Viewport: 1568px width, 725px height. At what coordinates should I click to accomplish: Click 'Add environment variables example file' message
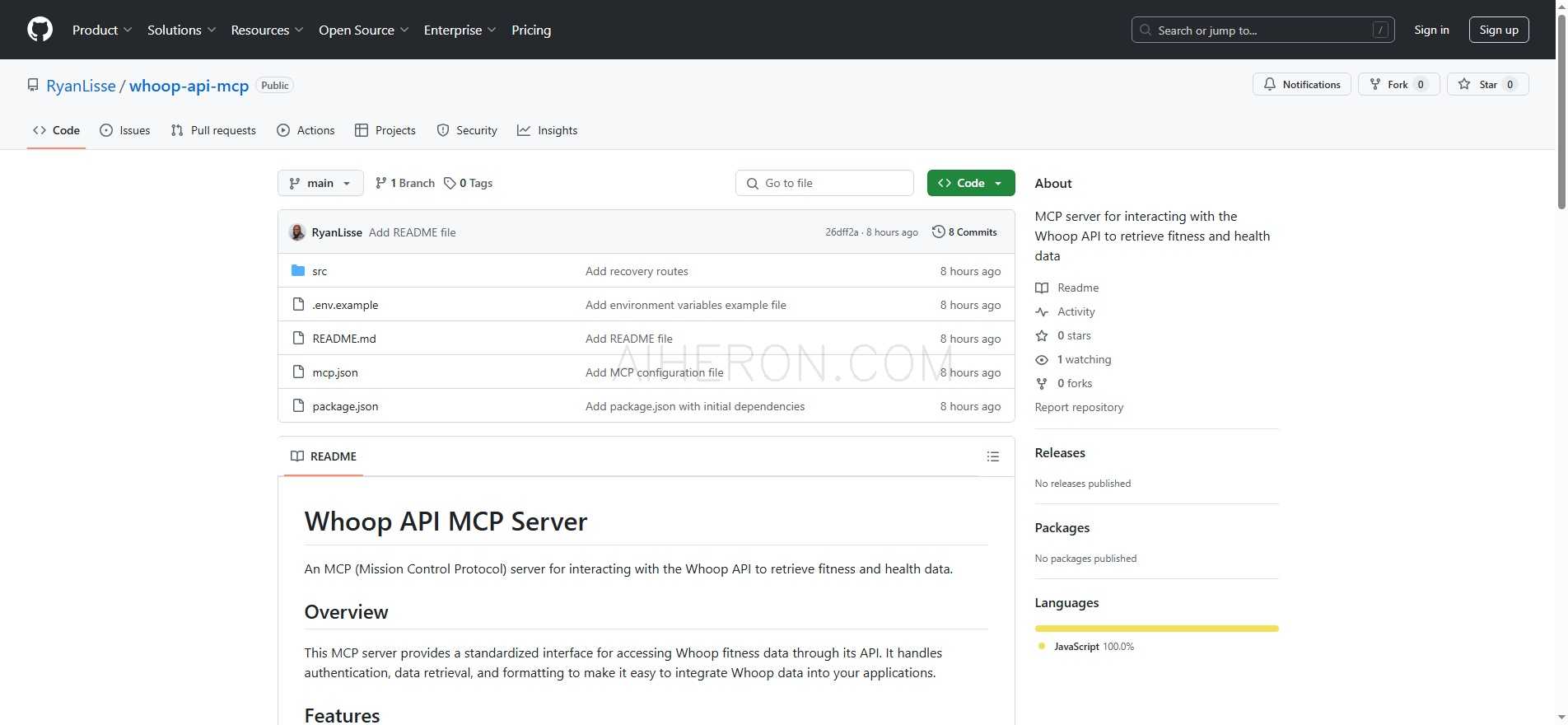pyautogui.click(x=686, y=305)
